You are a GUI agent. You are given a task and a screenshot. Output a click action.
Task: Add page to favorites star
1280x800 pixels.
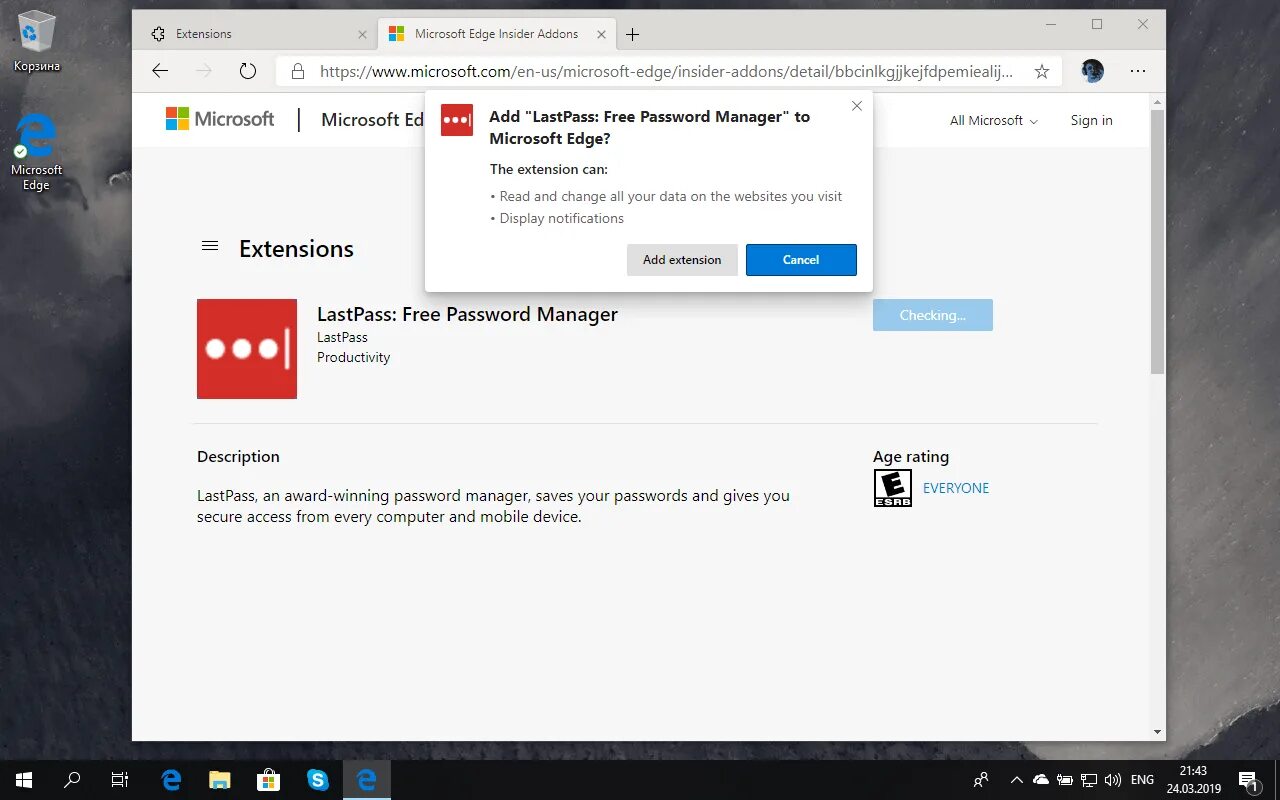[x=1042, y=72]
